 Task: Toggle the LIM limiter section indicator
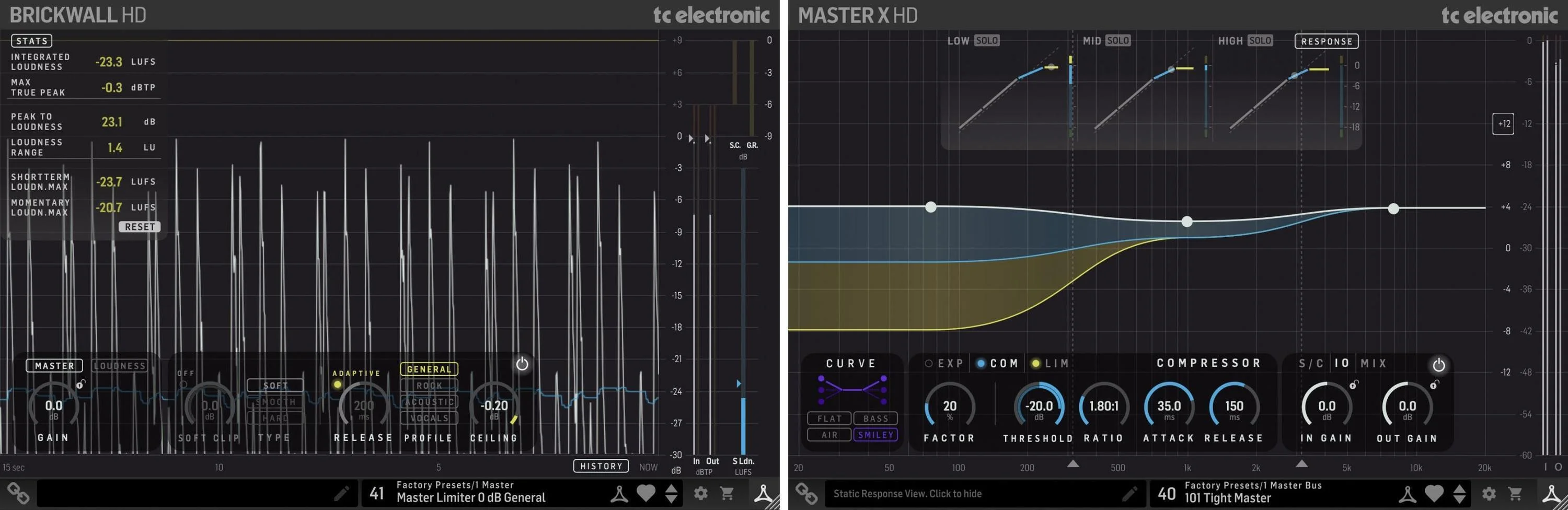tap(1035, 363)
